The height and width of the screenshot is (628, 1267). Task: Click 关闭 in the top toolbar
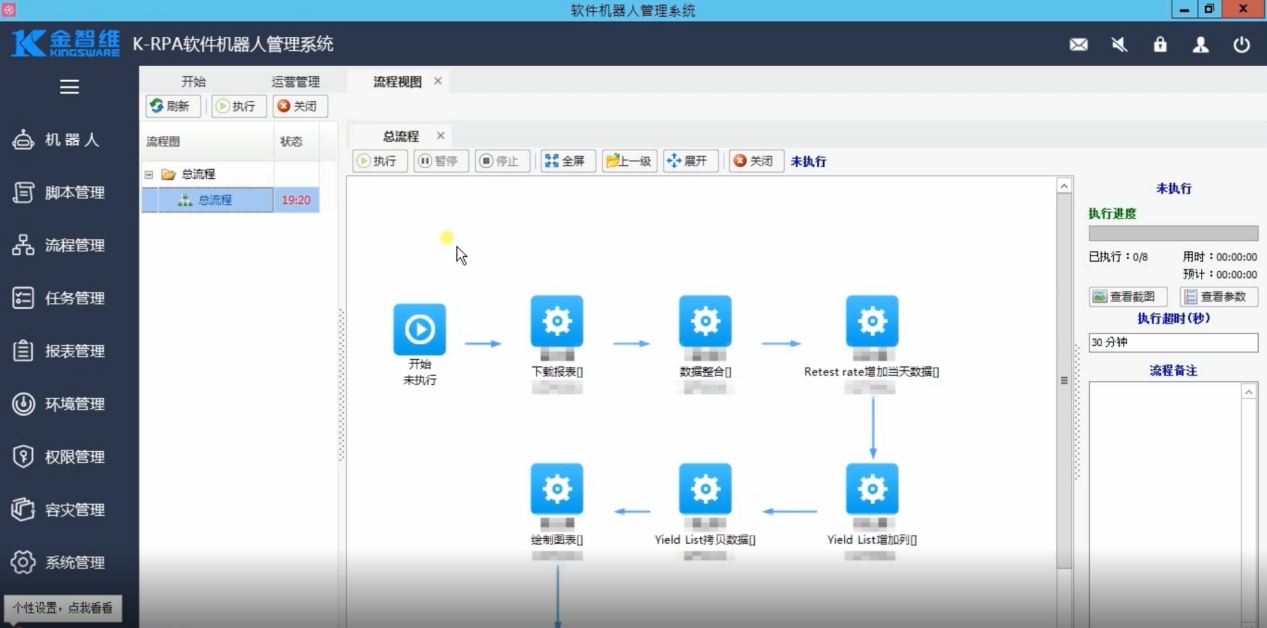point(300,106)
